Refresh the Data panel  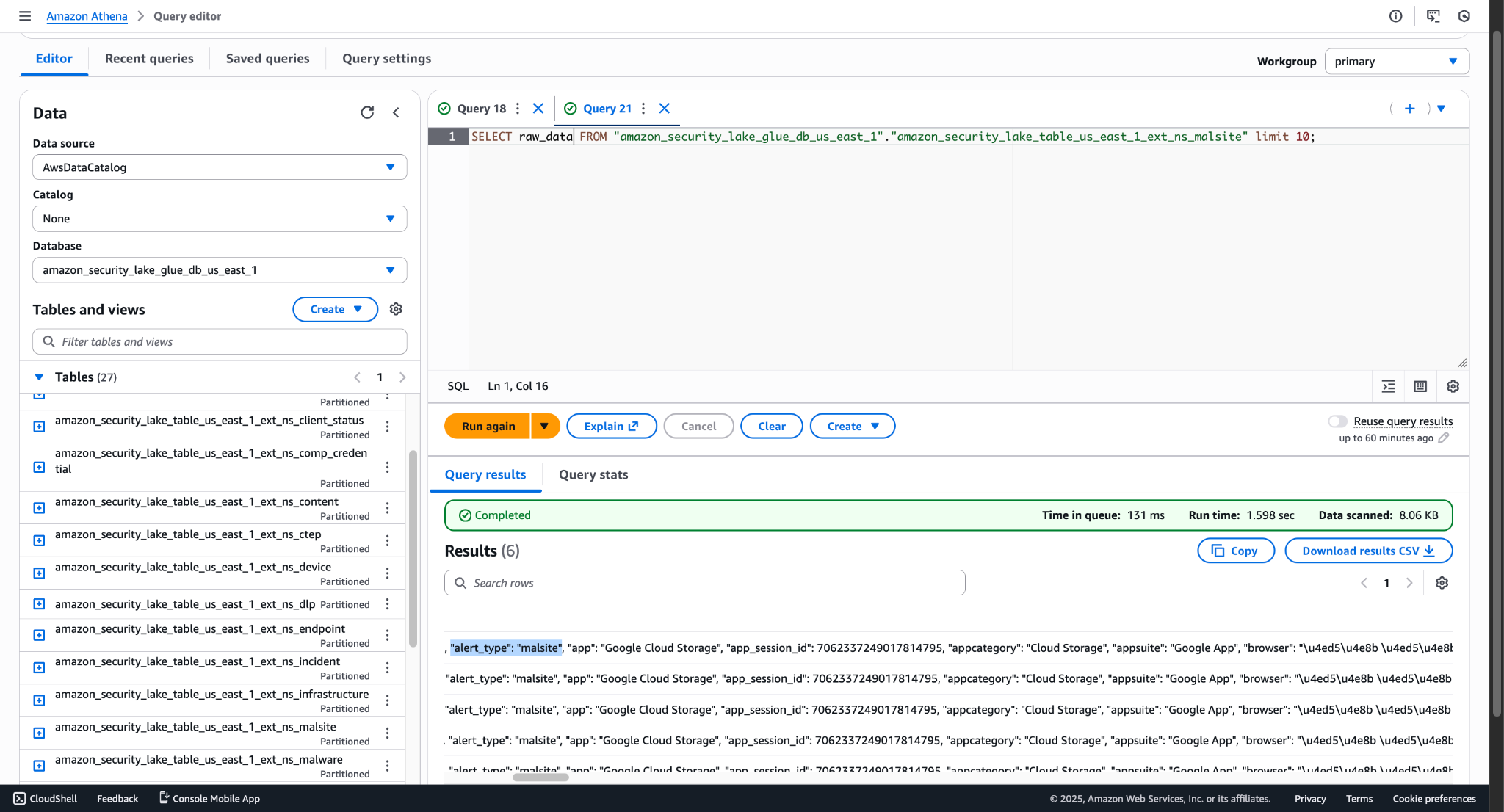367,112
